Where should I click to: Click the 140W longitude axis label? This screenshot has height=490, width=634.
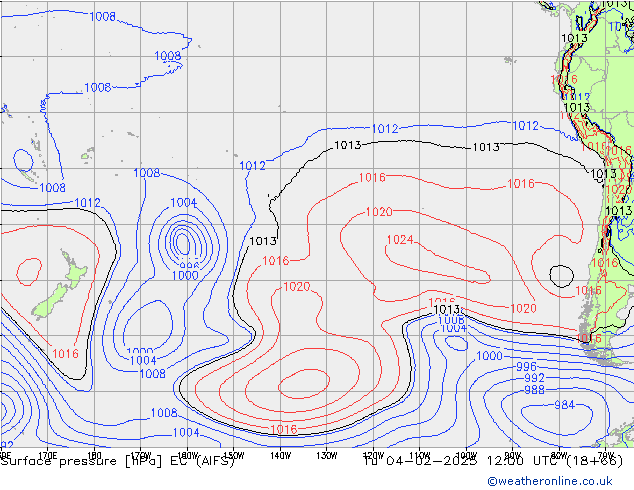click(281, 456)
